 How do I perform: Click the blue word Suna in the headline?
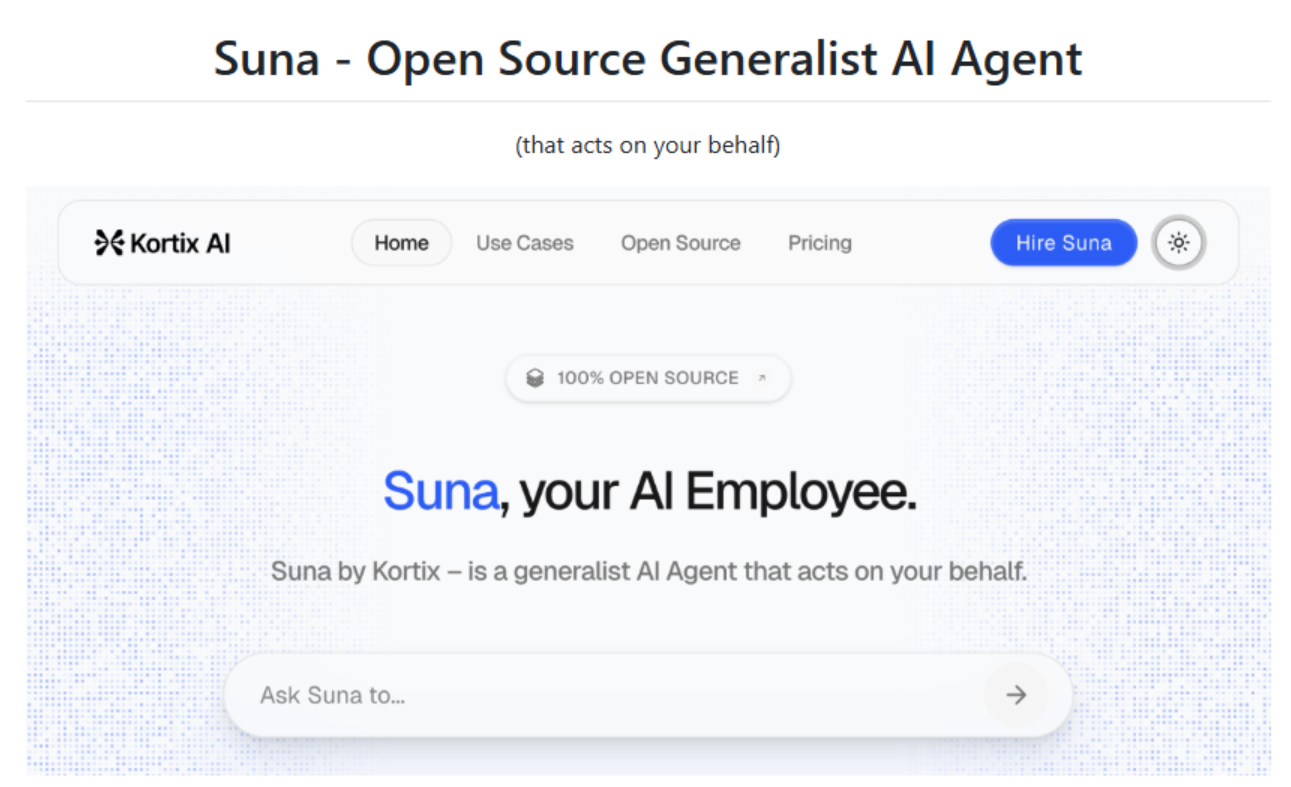[x=440, y=491]
